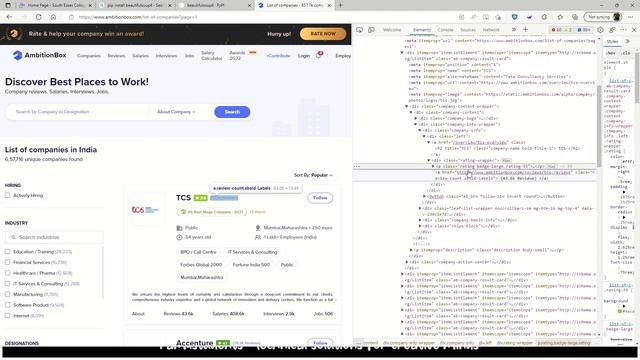The image size is (640, 360).
Task: Open the notification bell icon
Action: (319, 55)
